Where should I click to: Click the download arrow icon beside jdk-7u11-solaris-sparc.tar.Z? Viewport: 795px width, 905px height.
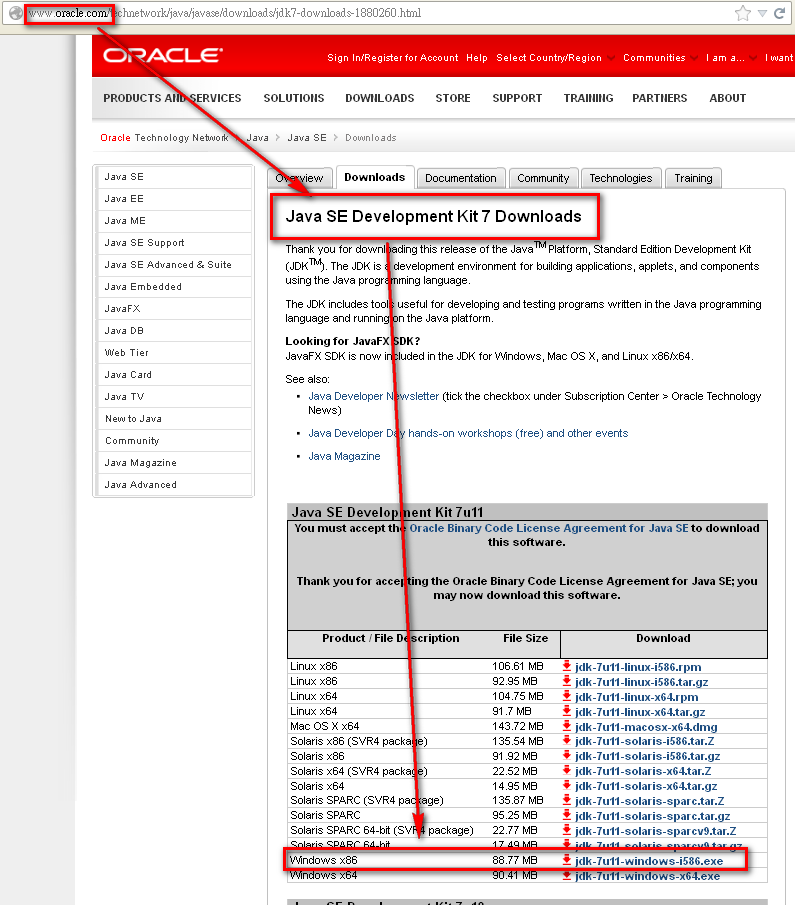point(567,801)
